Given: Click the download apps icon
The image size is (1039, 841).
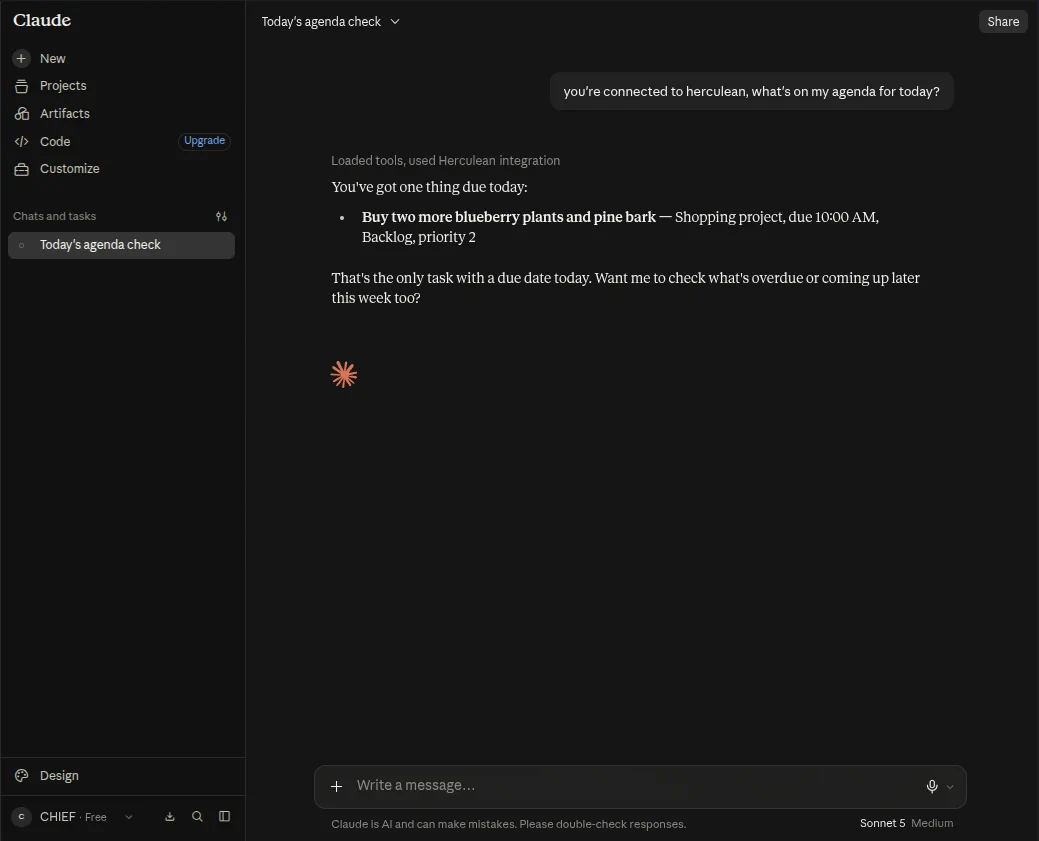Looking at the screenshot, I should click(x=170, y=816).
